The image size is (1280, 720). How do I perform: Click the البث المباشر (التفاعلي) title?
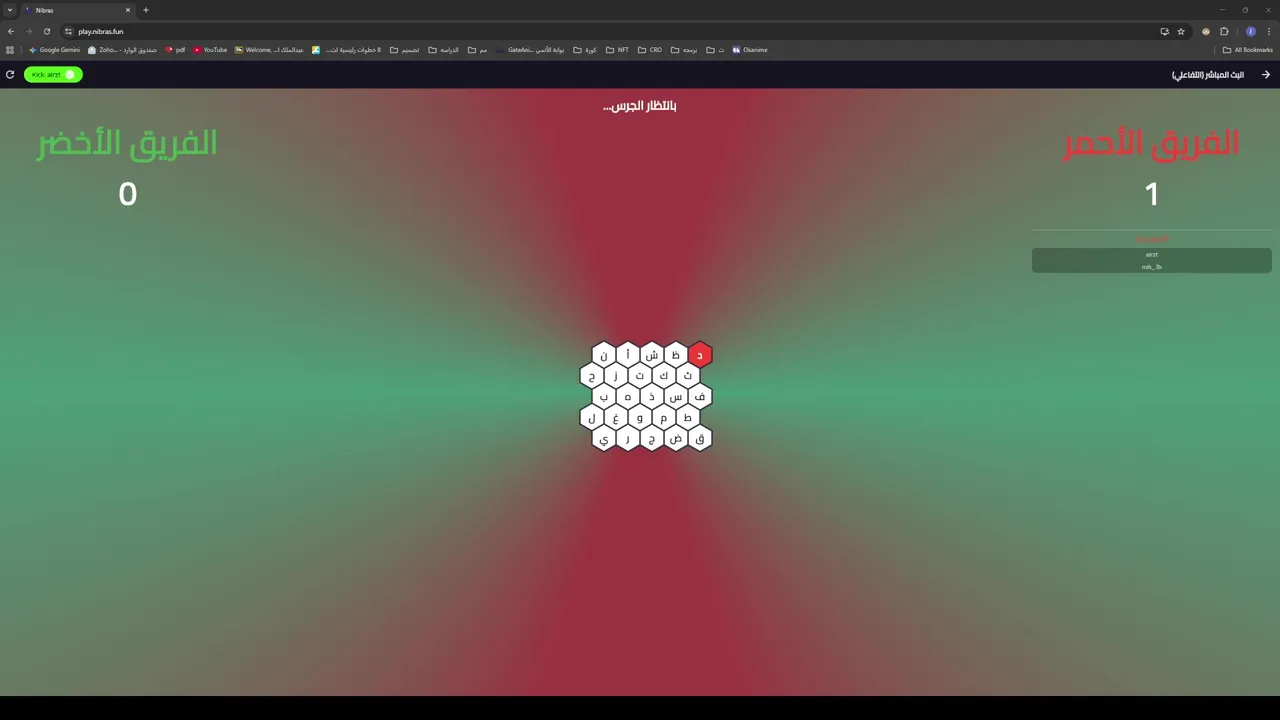coord(1208,75)
